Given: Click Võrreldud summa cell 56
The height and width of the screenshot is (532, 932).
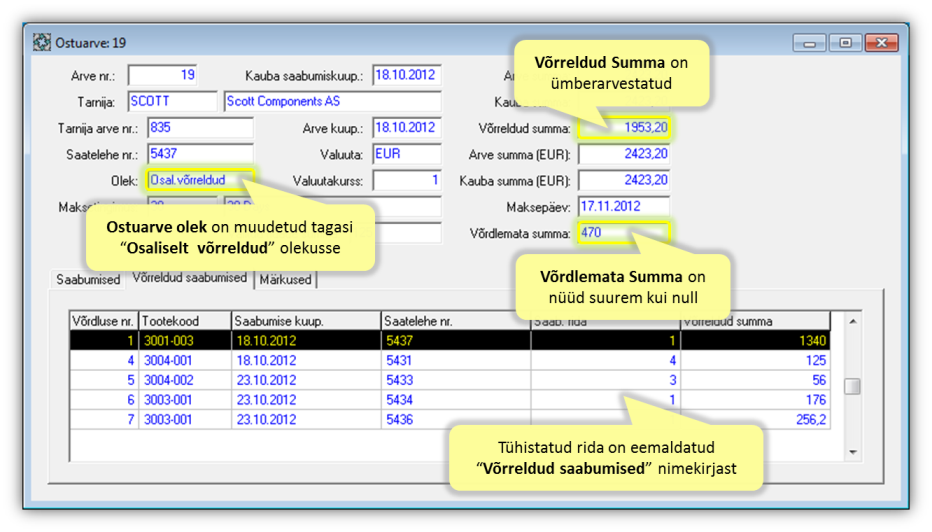Looking at the screenshot, I should coord(755,380).
